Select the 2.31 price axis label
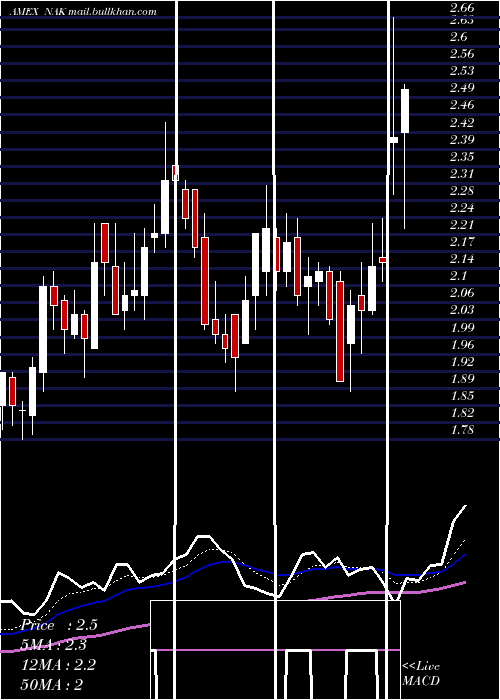 (x=462, y=174)
